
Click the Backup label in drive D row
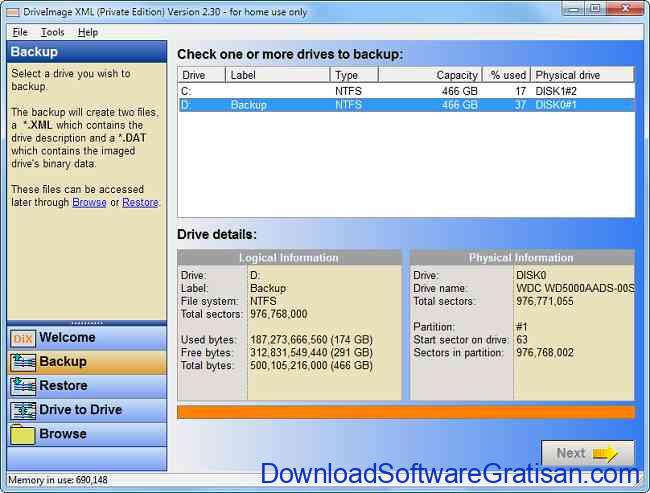[249, 105]
